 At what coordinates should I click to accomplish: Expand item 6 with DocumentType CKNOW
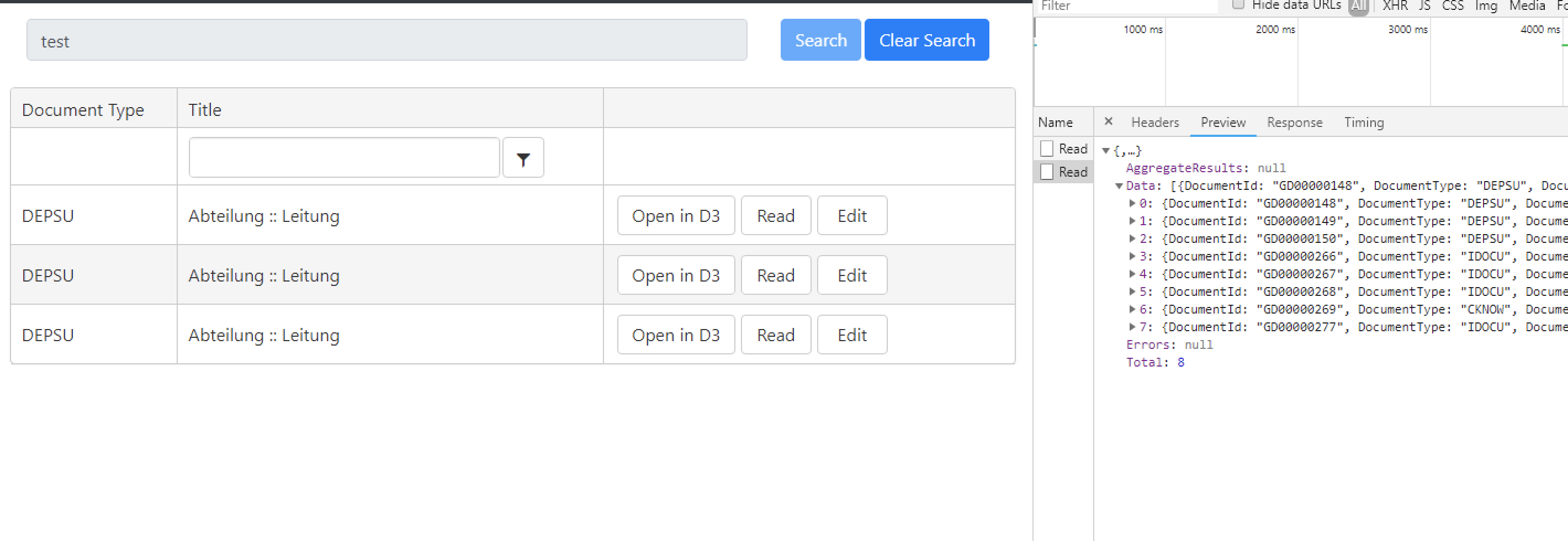pos(1132,309)
